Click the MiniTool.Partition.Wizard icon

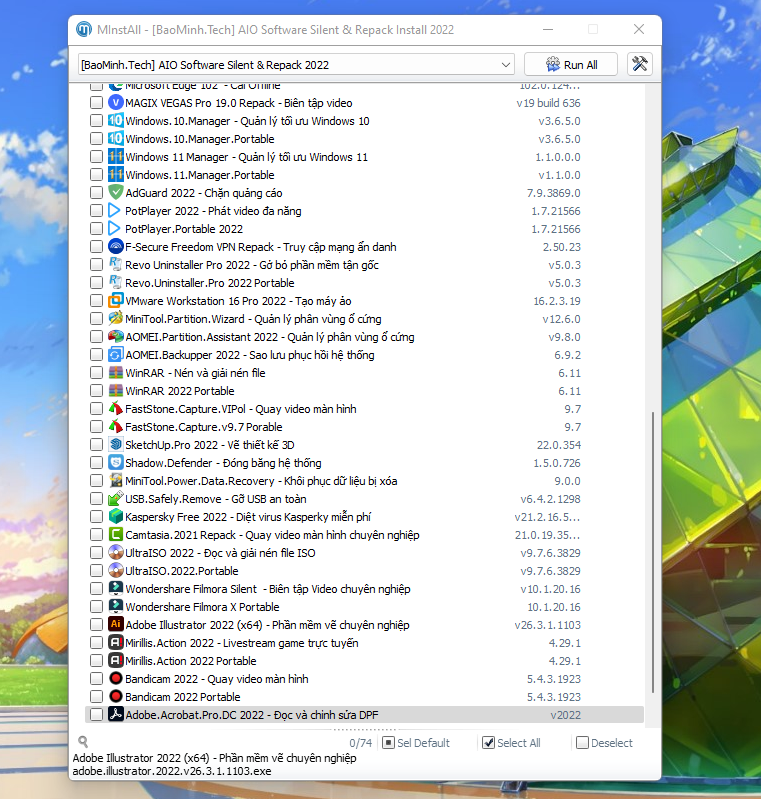(x=116, y=318)
